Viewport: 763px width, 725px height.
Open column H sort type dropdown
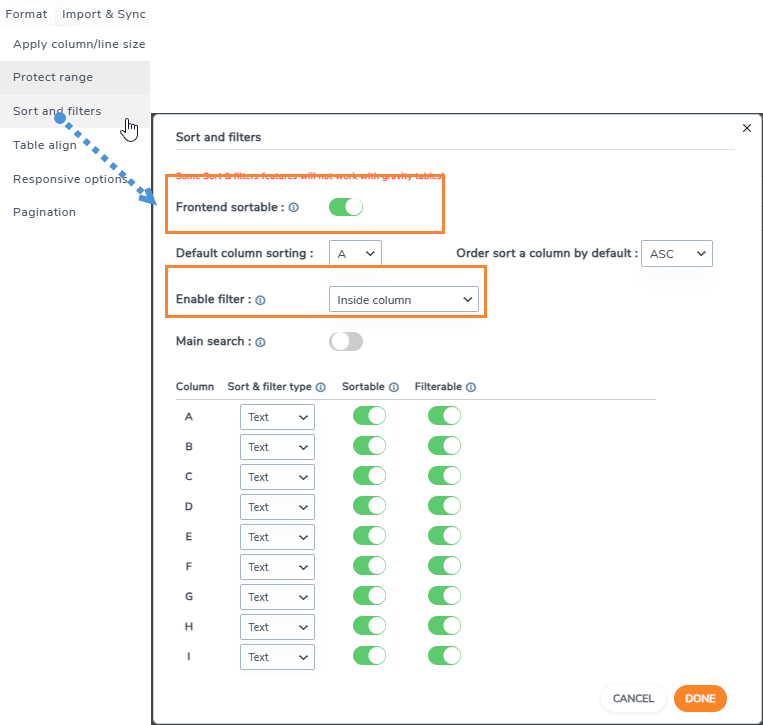(277, 627)
